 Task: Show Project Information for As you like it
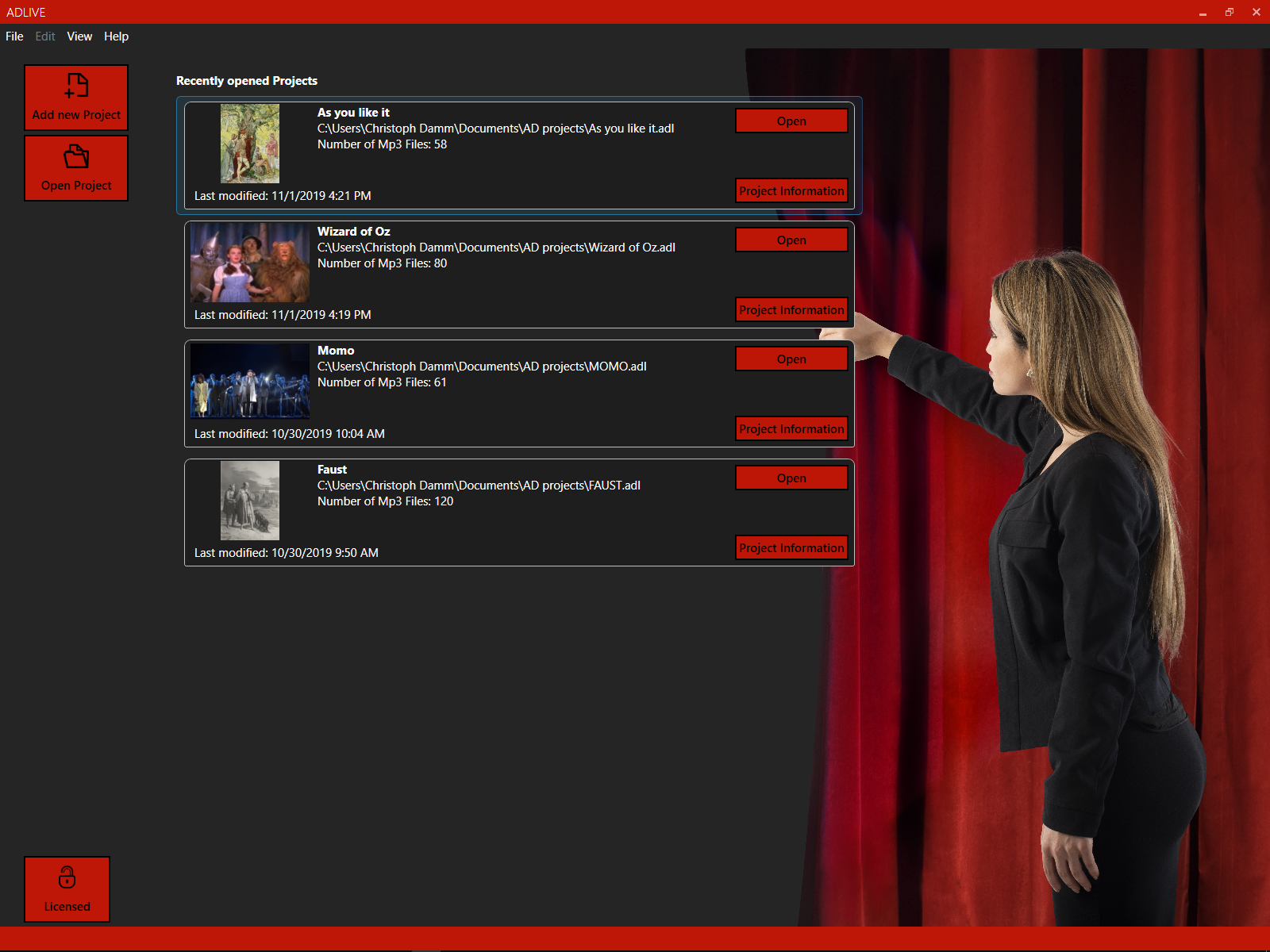coord(791,190)
